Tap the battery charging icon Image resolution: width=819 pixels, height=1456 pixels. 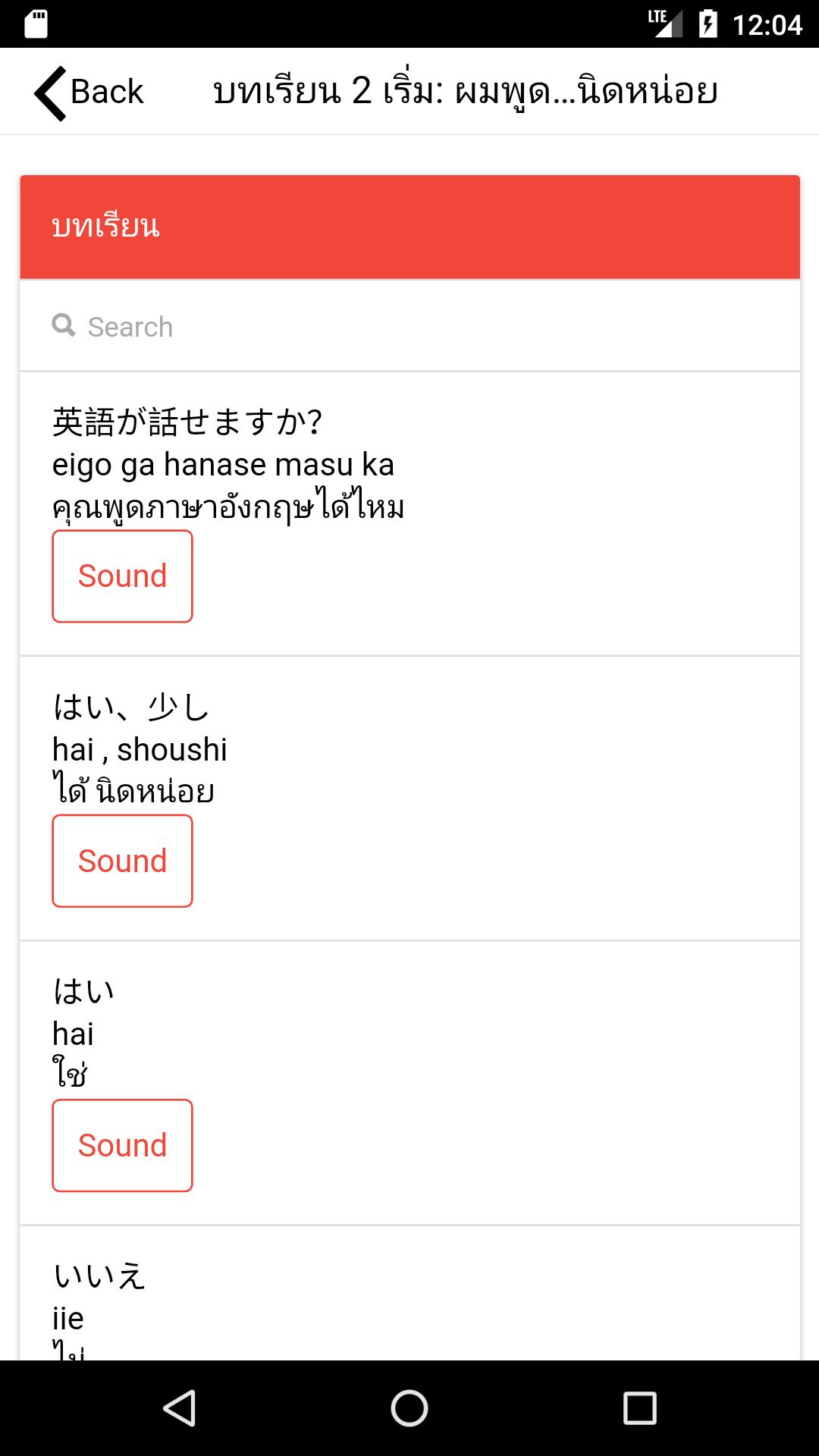[708, 24]
